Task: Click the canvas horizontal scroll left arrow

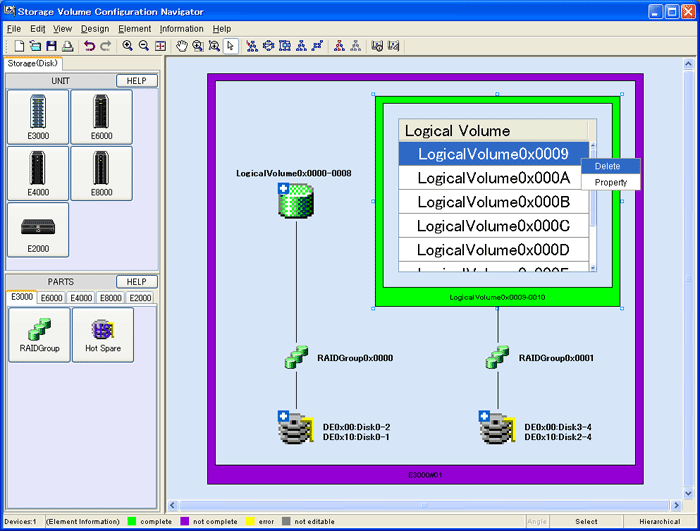Action: point(173,505)
